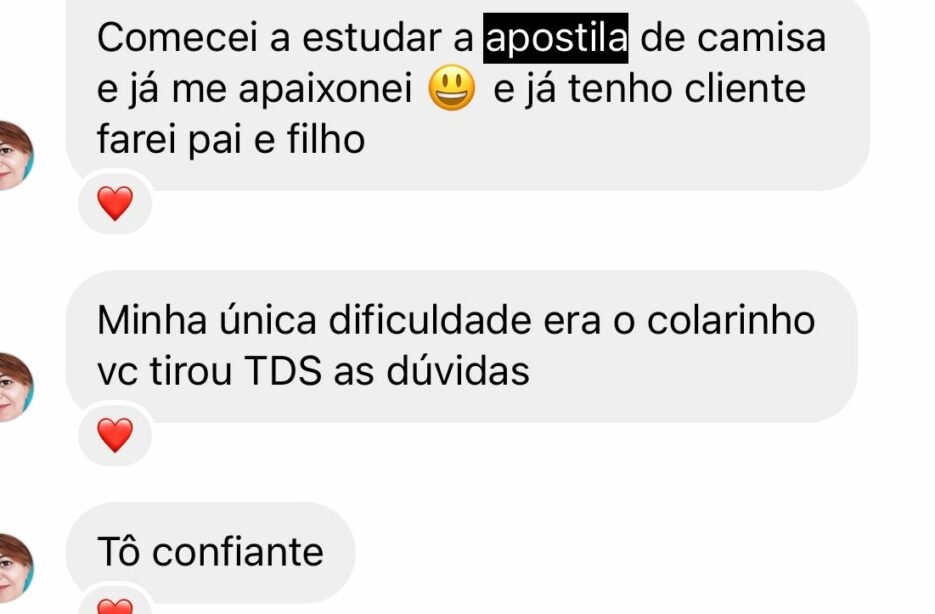The image size is (935, 614).
Task: Click the word colarinho in second message
Action: [730, 320]
